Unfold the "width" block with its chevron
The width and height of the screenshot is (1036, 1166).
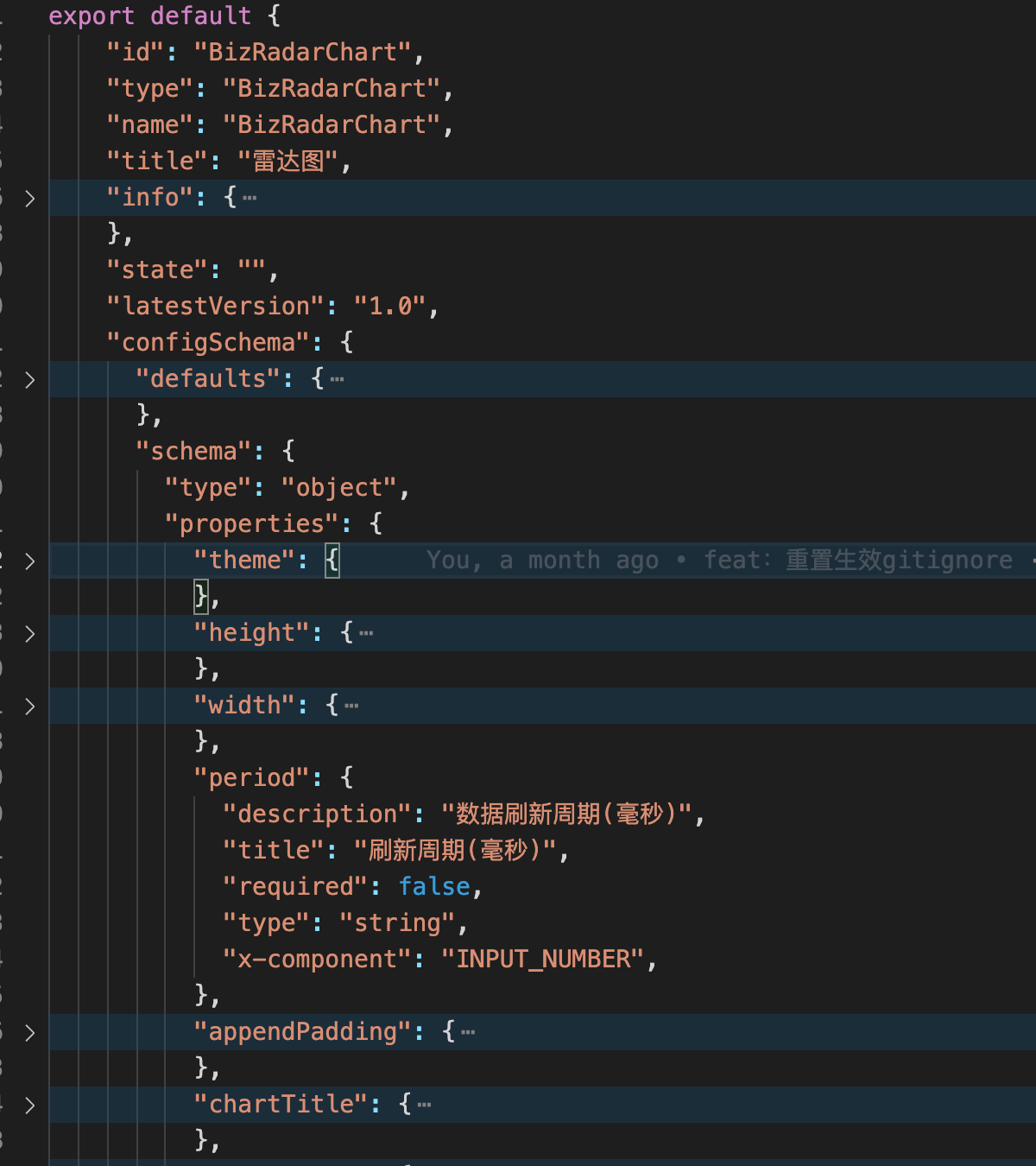30,707
